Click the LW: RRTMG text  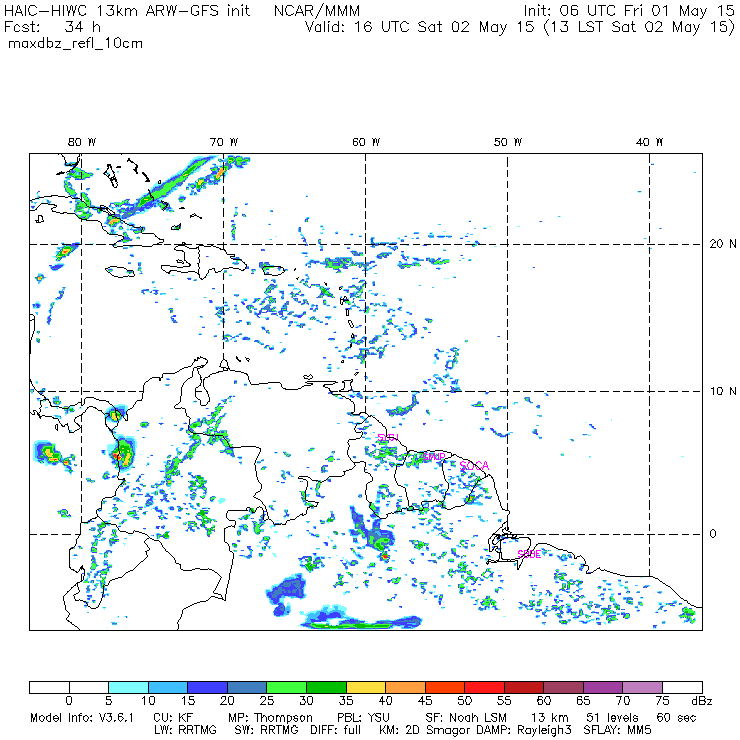(x=185, y=730)
